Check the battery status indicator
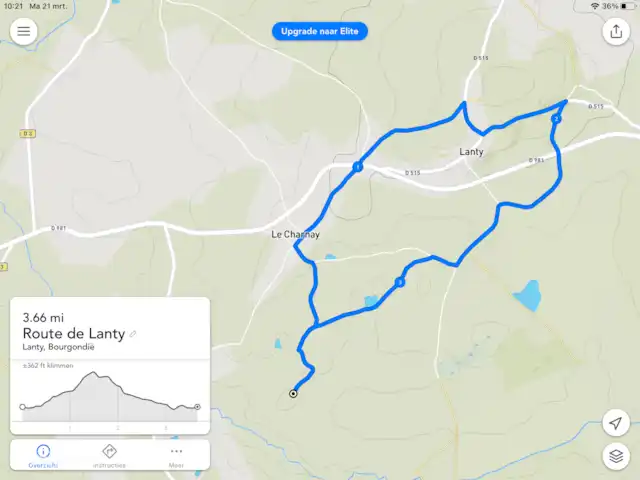This screenshot has width=640, height=480. click(627, 6)
